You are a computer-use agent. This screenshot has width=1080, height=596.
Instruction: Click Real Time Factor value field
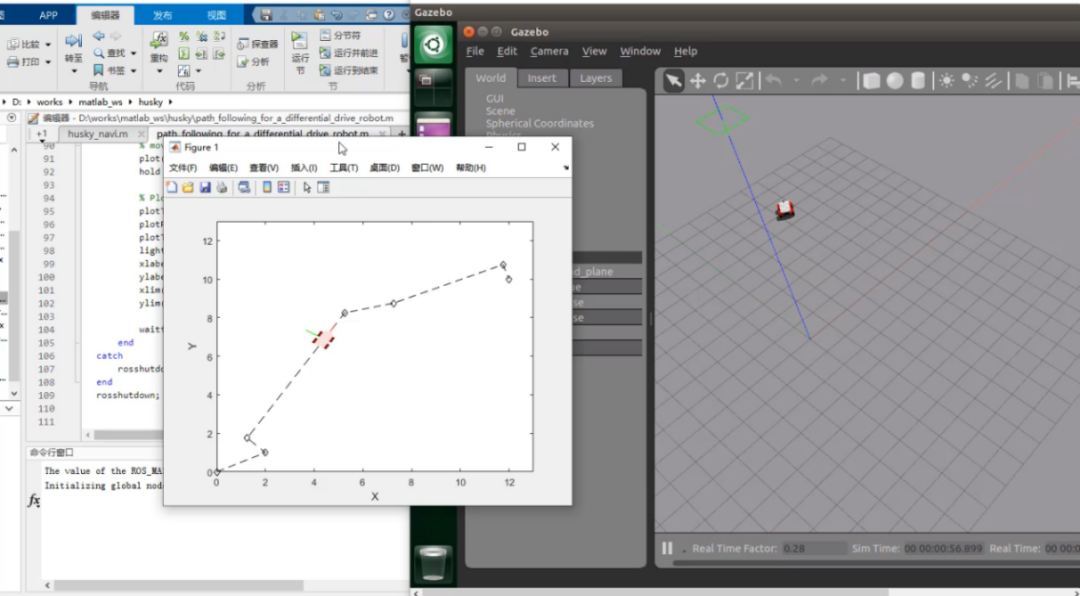coord(814,548)
